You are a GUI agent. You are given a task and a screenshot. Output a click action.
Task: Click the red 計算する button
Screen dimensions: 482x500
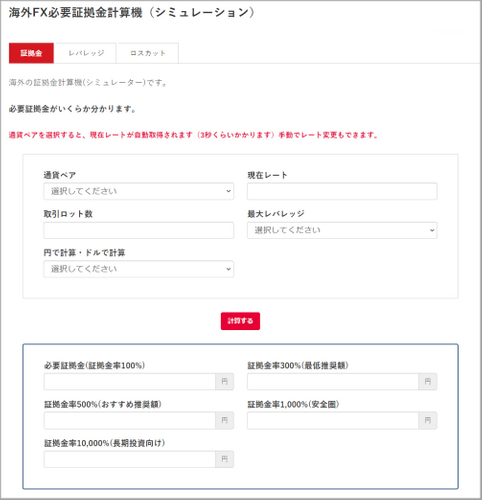[240, 321]
